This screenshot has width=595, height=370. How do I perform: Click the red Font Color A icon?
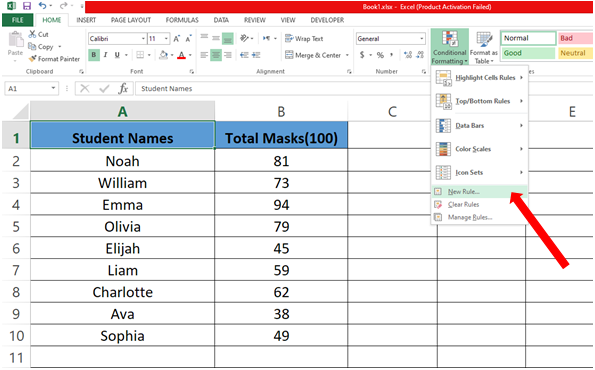point(182,55)
